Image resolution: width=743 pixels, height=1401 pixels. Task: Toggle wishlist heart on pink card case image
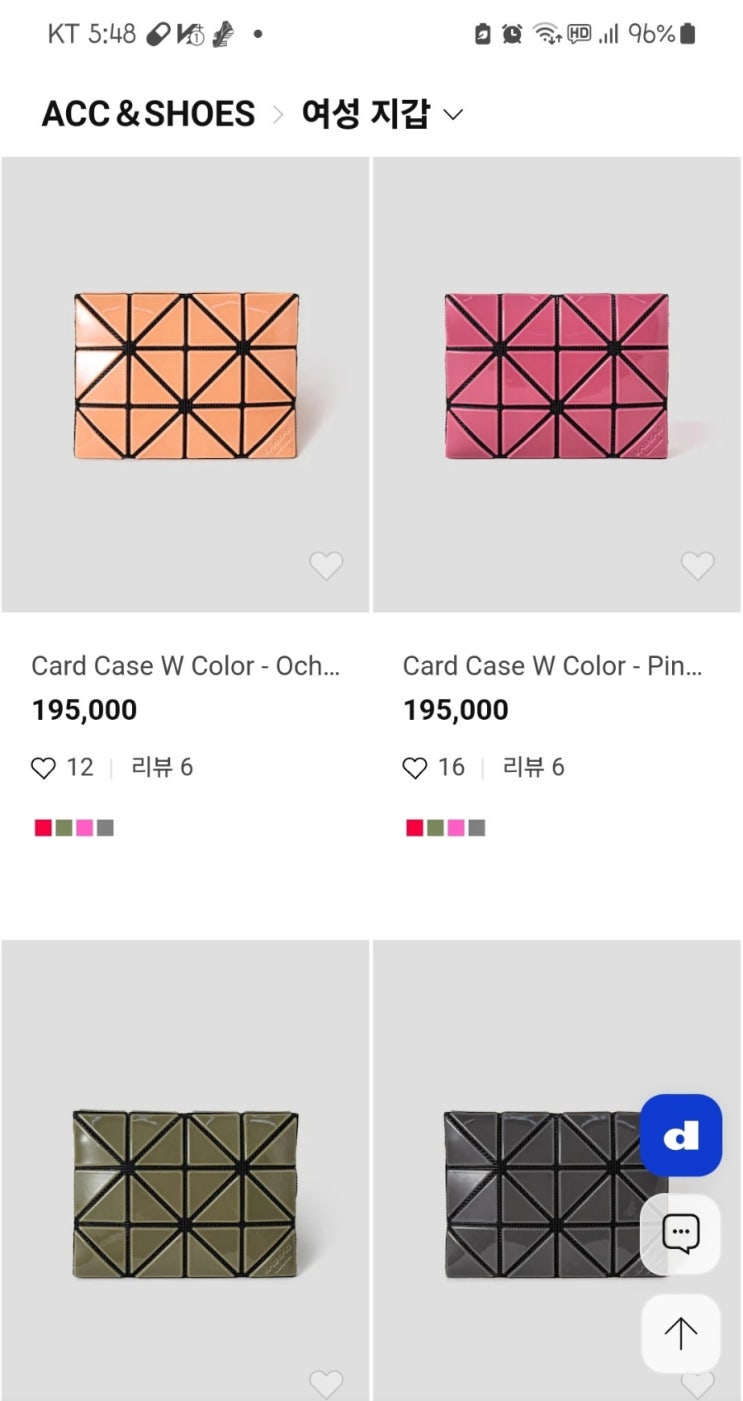pos(698,566)
